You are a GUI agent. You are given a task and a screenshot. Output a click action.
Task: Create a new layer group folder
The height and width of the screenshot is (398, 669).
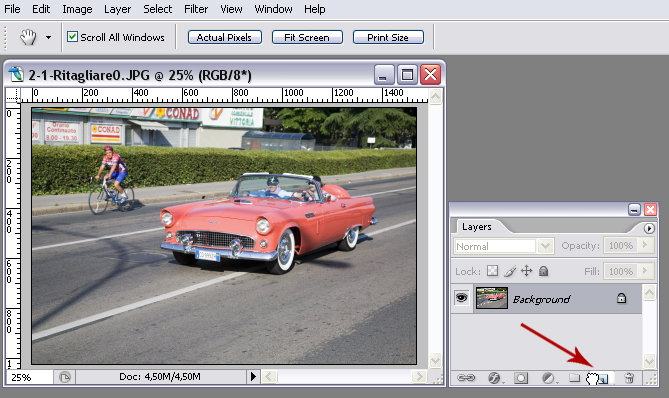click(574, 378)
